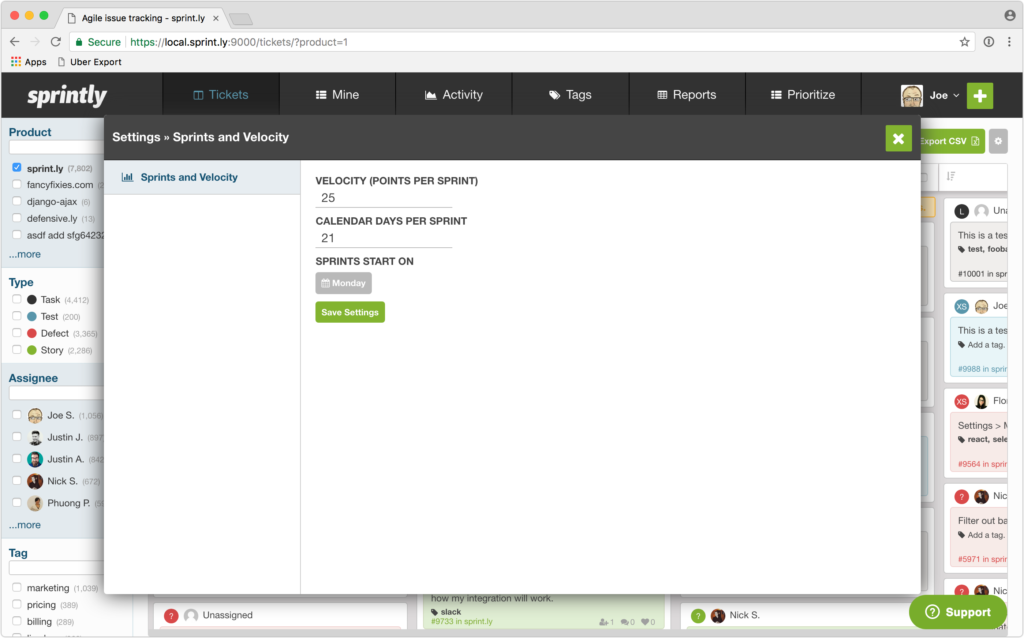Click the calendar icon on the Monday button
The height and width of the screenshot is (638, 1024).
327,283
